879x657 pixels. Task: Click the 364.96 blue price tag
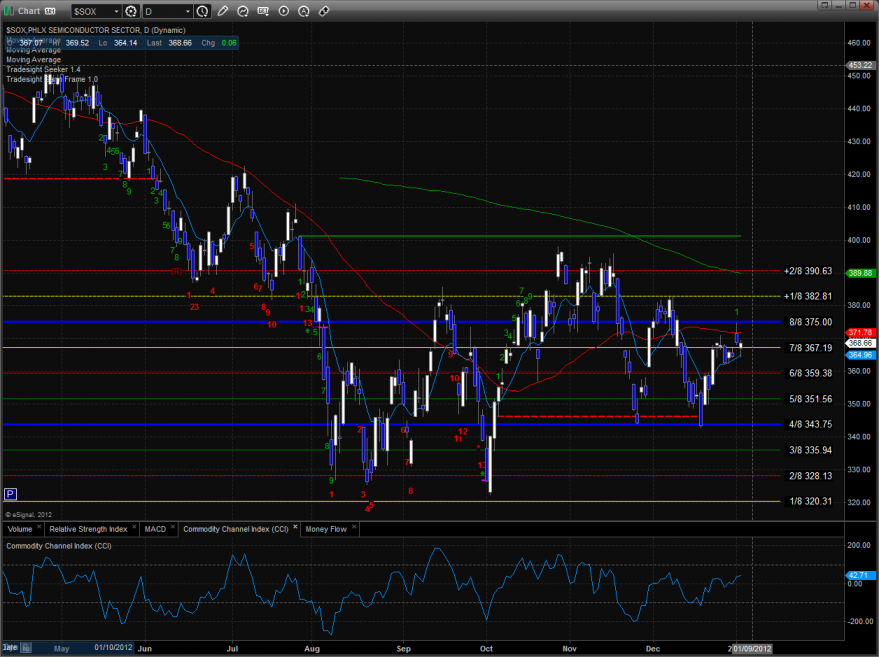[x=859, y=355]
